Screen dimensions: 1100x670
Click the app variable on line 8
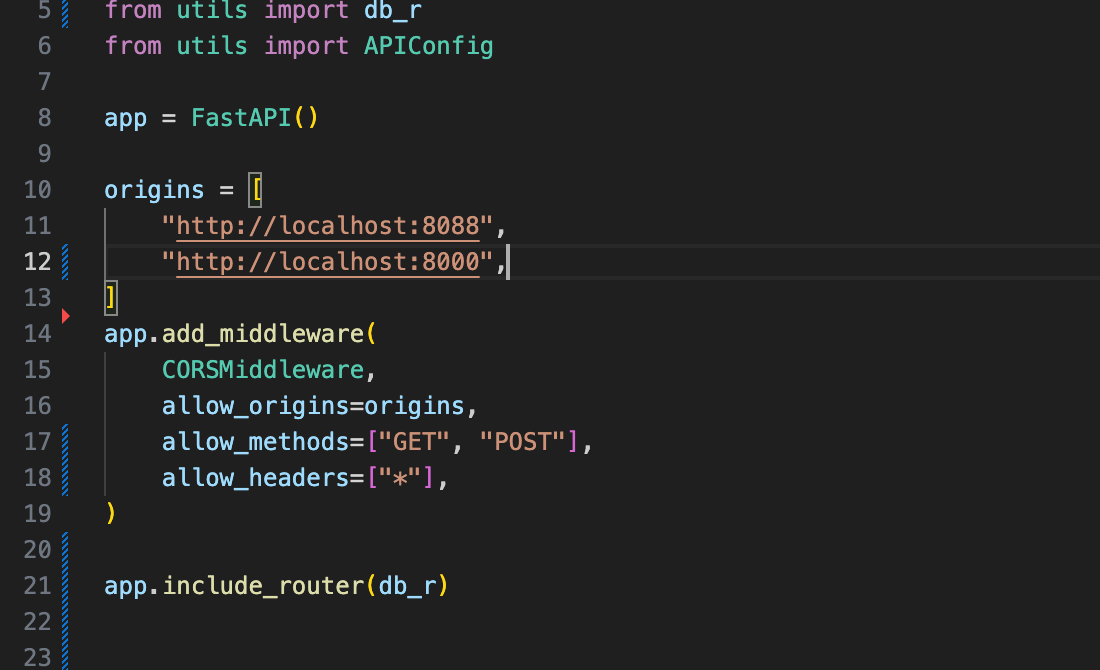click(x=126, y=118)
